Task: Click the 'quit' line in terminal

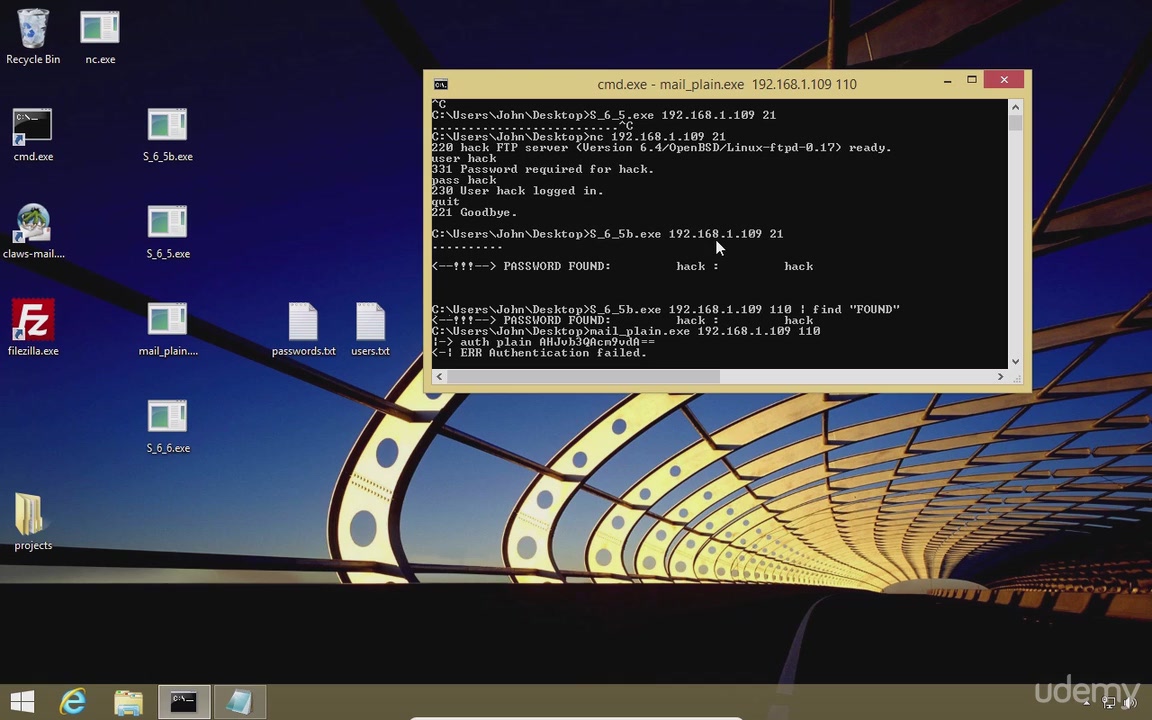Action: (446, 201)
